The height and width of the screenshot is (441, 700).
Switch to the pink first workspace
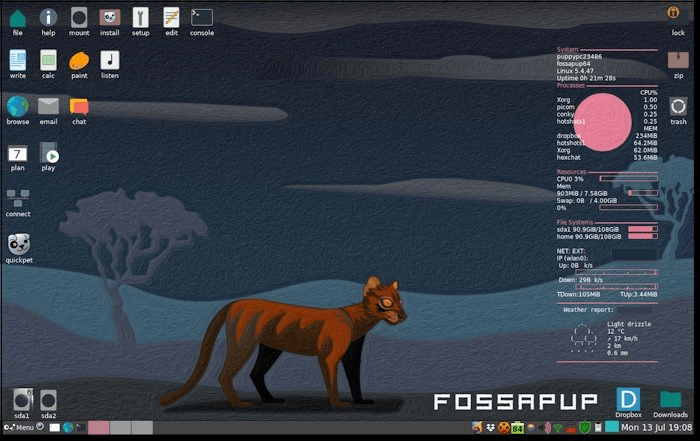(x=99, y=427)
